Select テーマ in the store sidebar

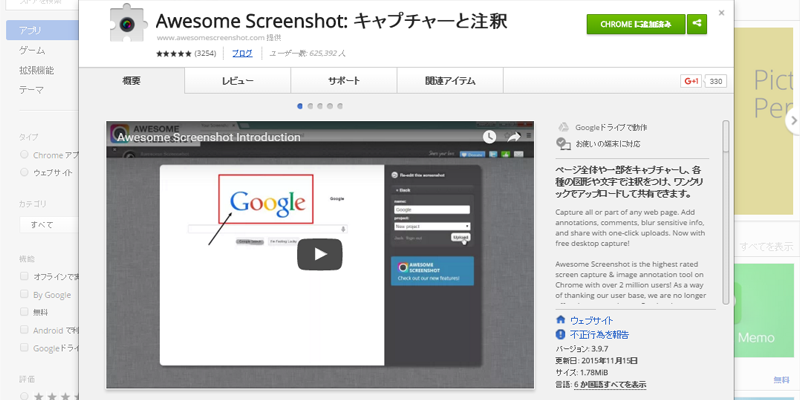point(31,90)
